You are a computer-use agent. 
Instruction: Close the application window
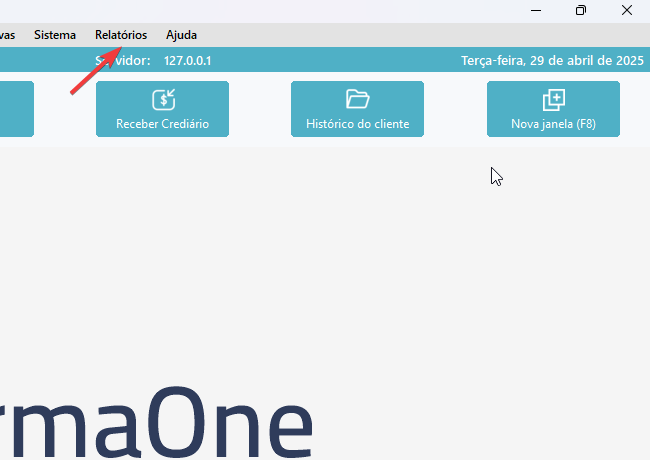(627, 10)
